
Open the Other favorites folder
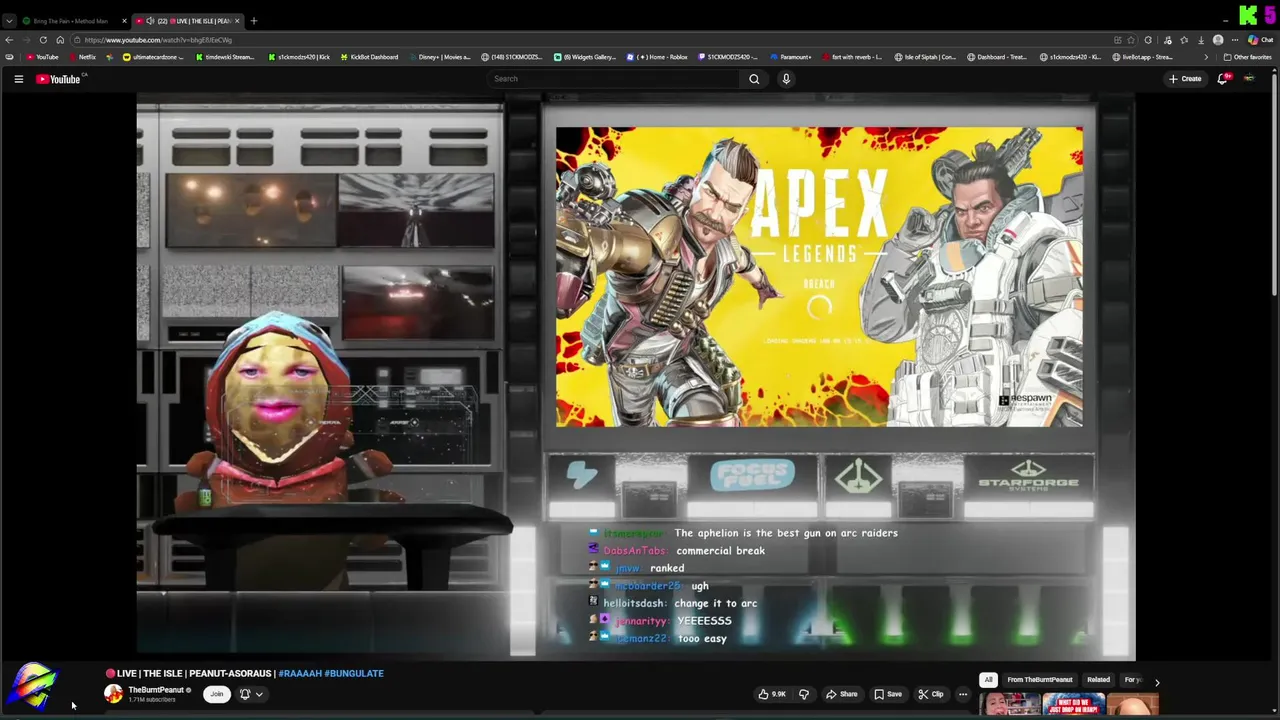click(1247, 57)
